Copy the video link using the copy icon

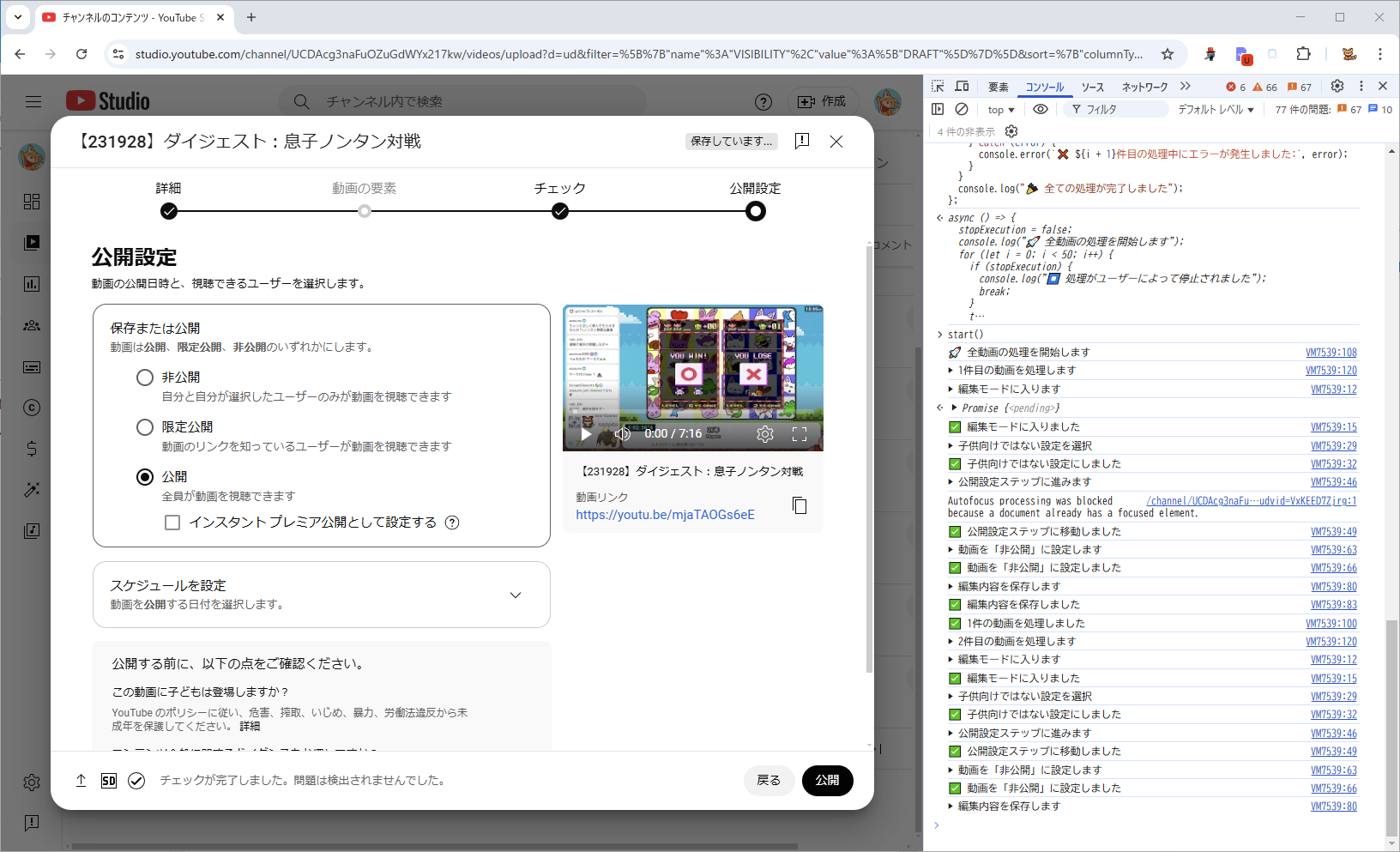tap(800, 505)
